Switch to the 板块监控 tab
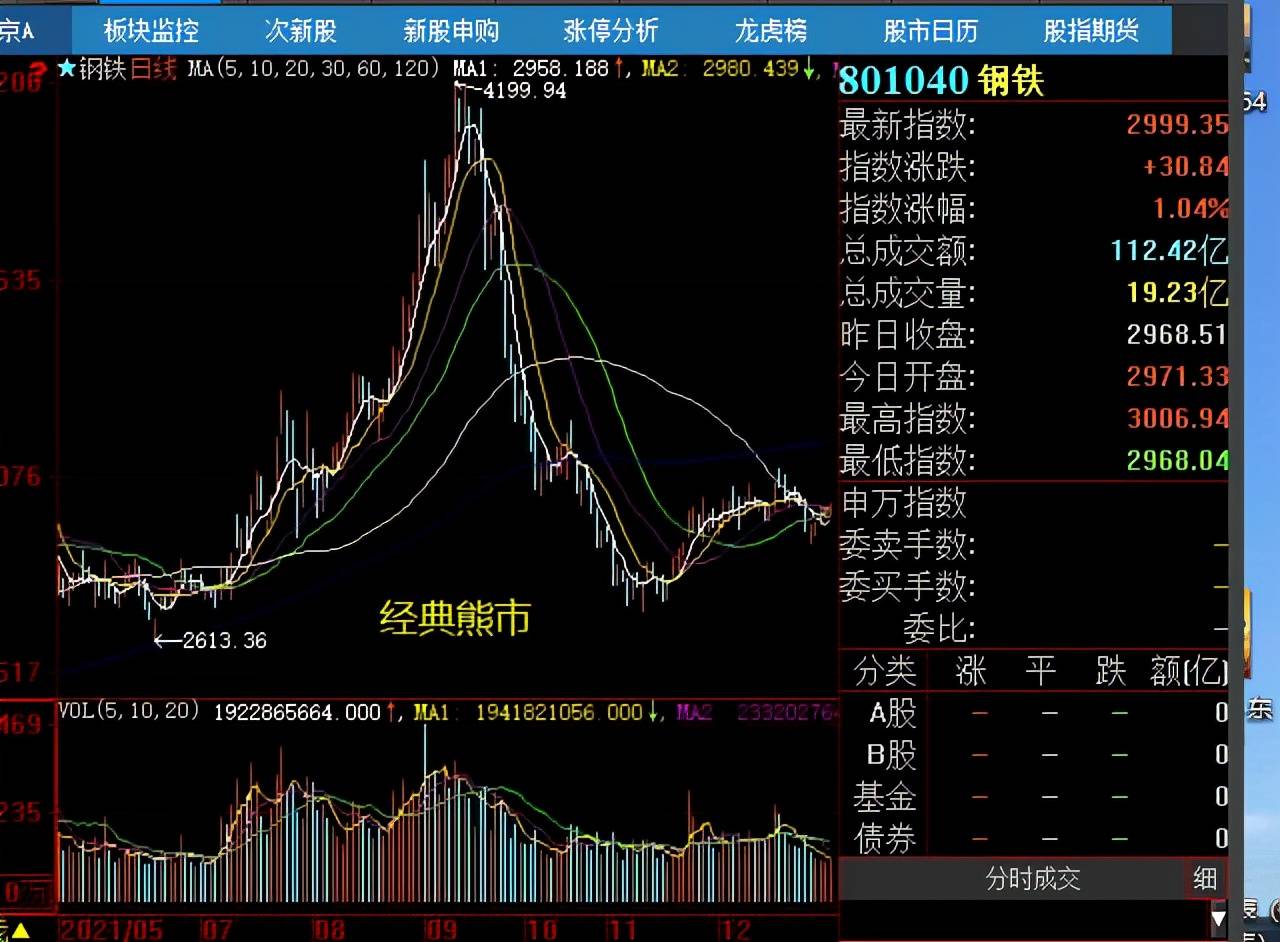 pos(151,31)
